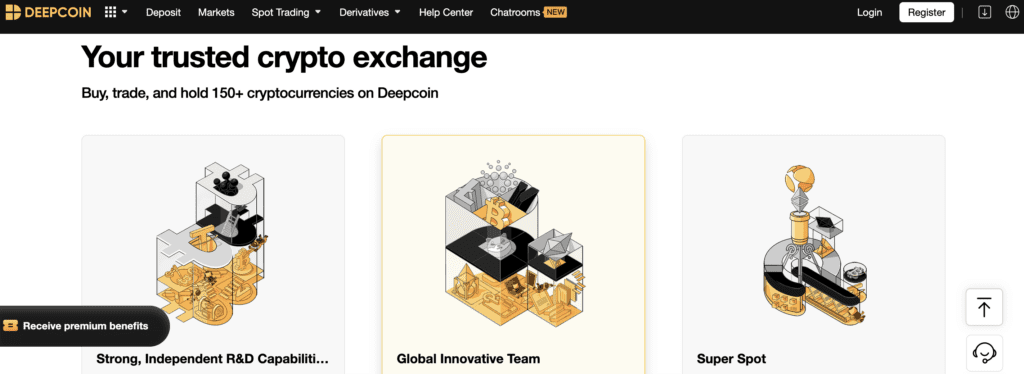Open the Strong, Independent R&D Capabilities card

click(213, 255)
